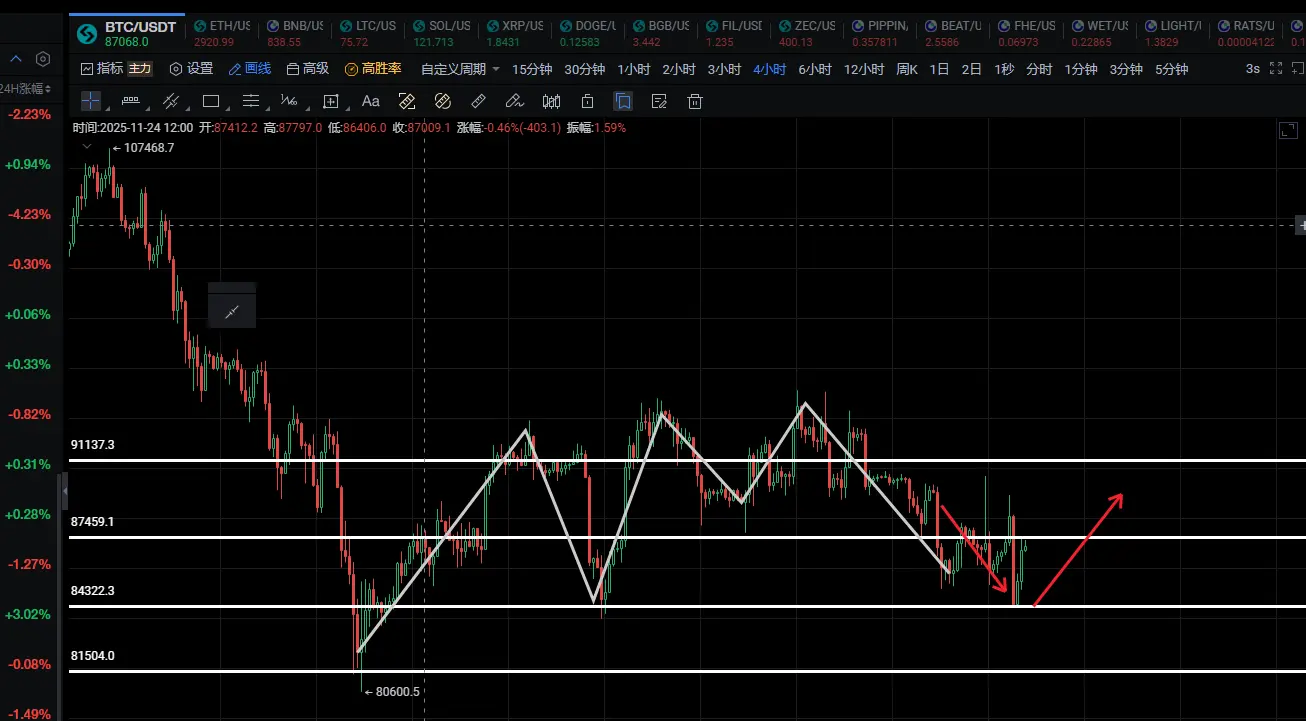Screen dimensions: 1306x721
Task: Click the +3.02% row in left list
Action: coord(28,614)
